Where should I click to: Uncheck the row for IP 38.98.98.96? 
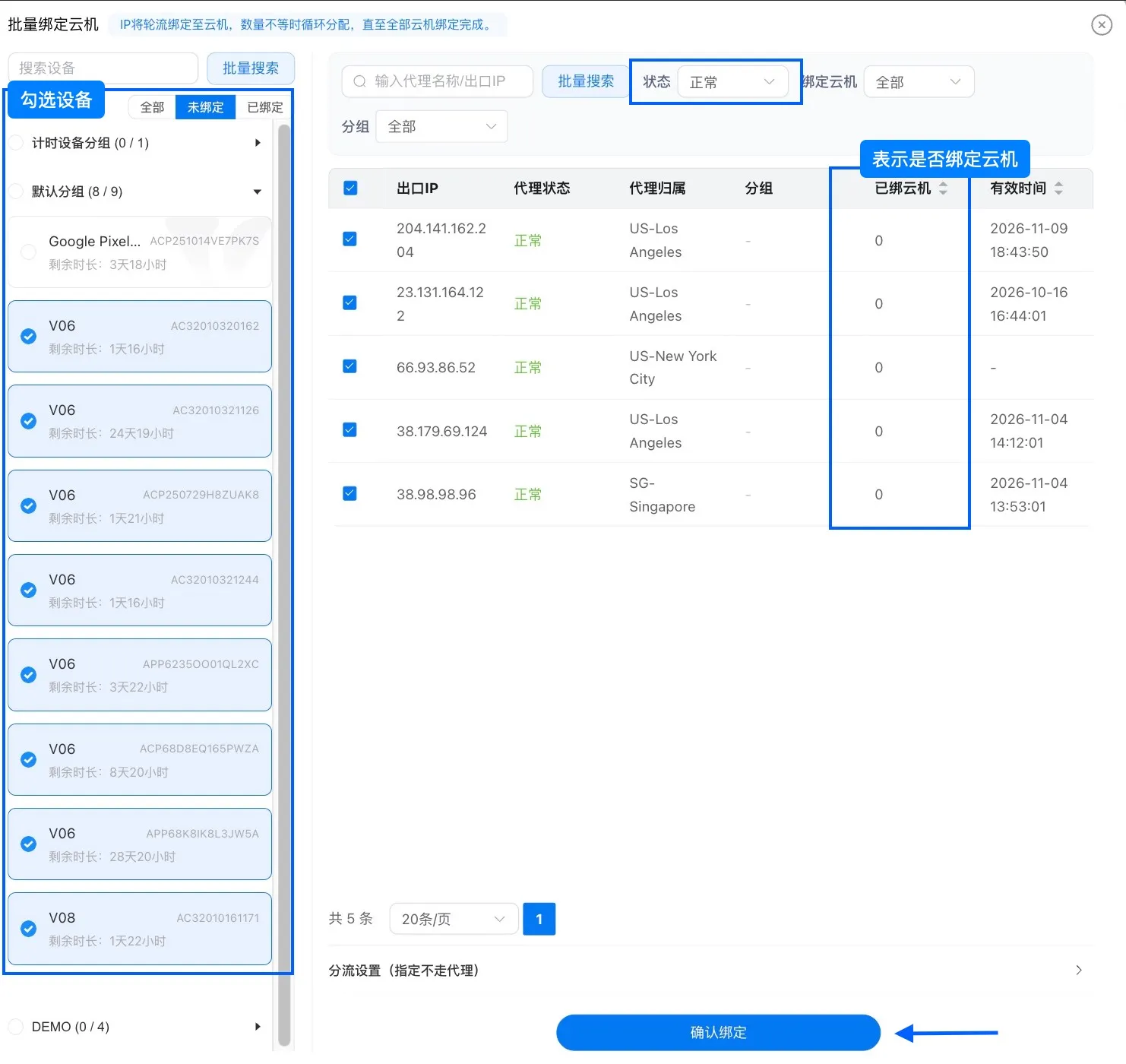coord(350,494)
